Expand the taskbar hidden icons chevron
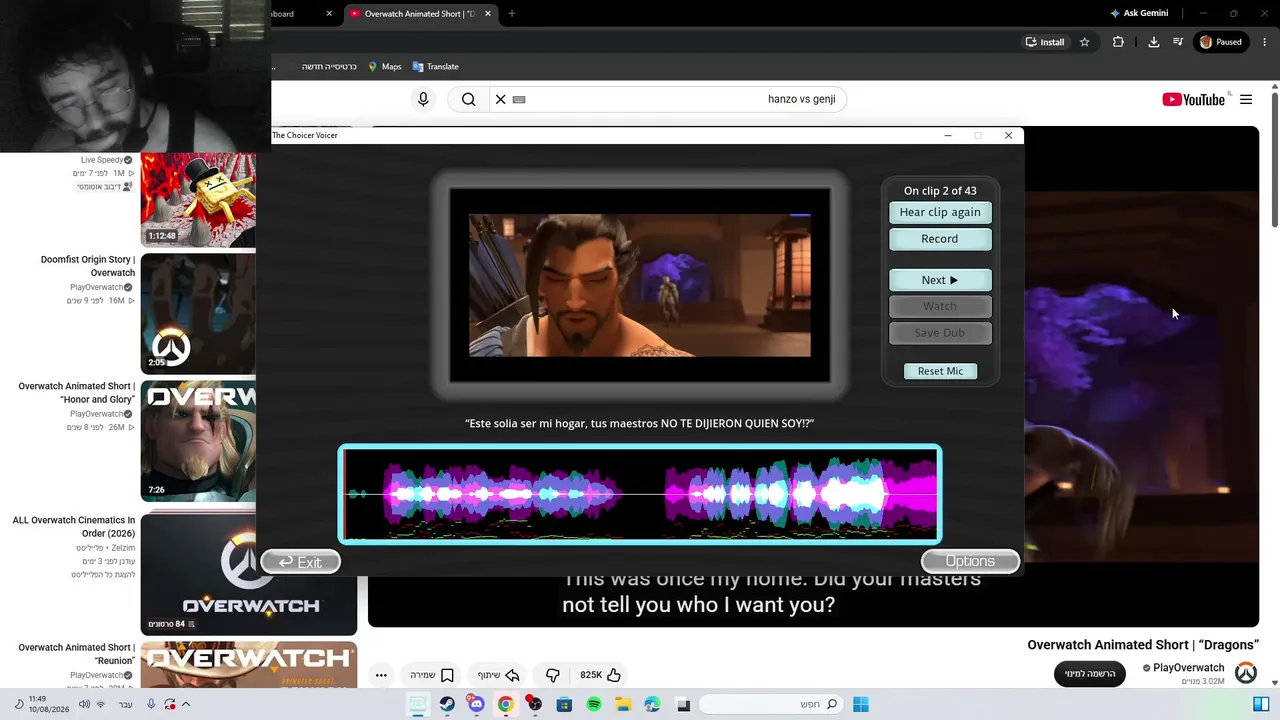1280x720 pixels. click(x=186, y=705)
